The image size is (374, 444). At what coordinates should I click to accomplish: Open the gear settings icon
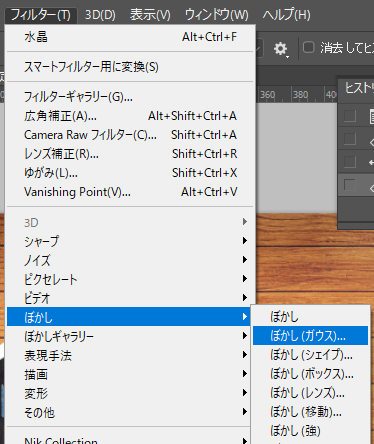(280, 49)
